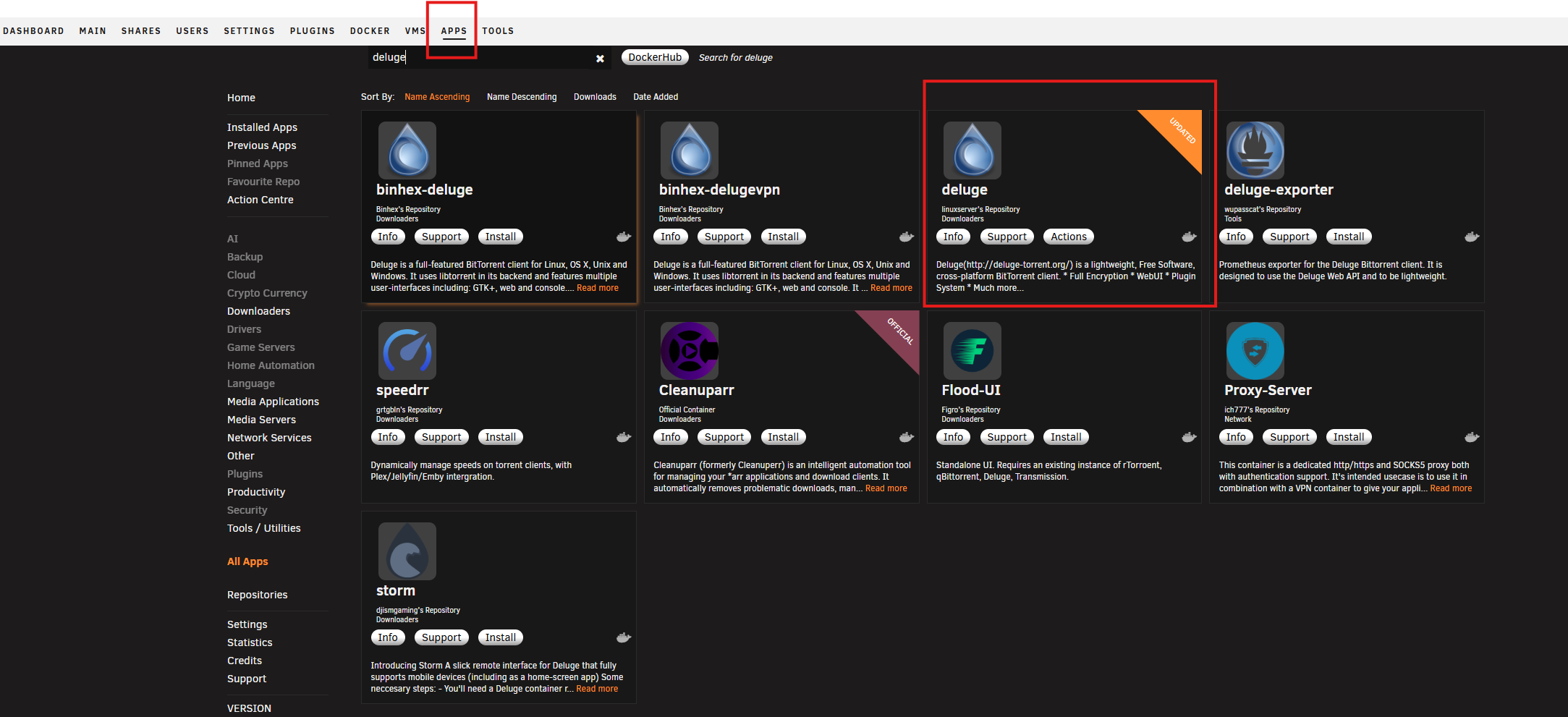The image size is (1568, 717).
Task: Go to the Users tab
Action: [192, 31]
